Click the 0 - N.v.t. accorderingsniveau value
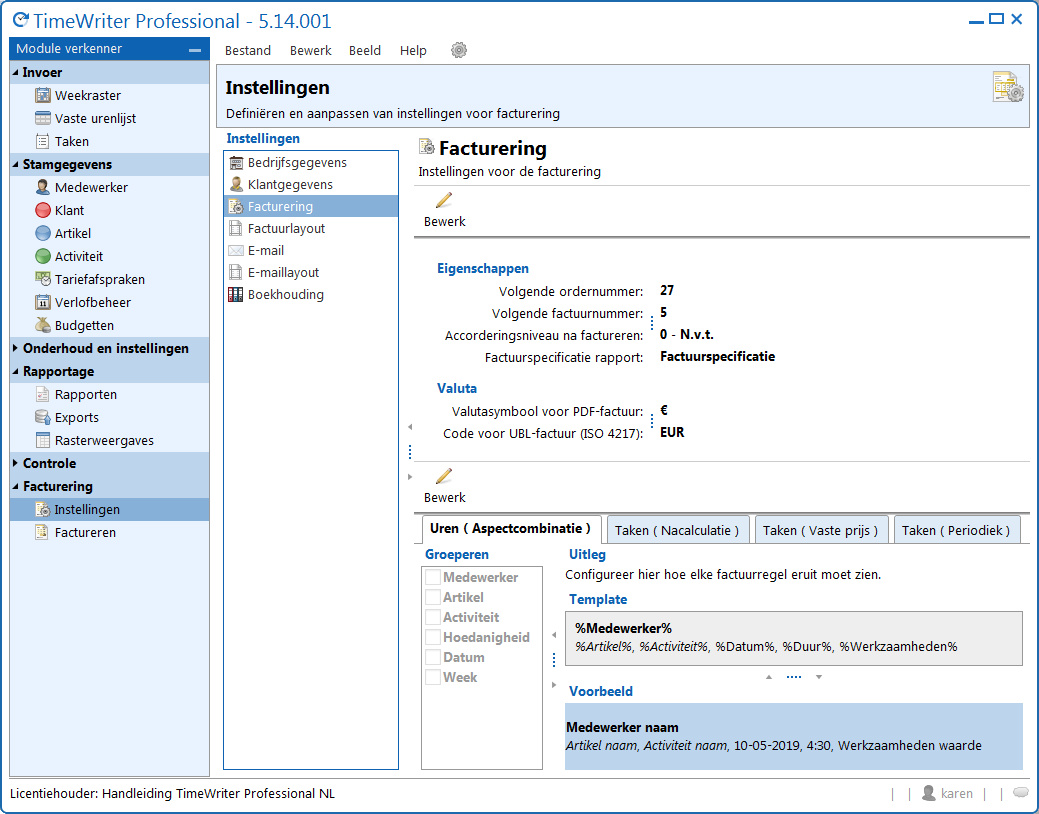1039x814 pixels. [686, 334]
